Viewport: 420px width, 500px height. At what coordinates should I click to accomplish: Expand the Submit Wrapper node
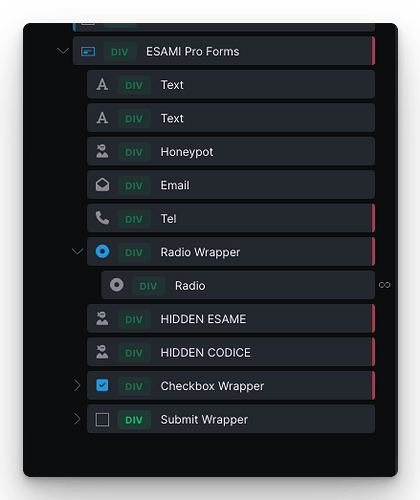77,419
